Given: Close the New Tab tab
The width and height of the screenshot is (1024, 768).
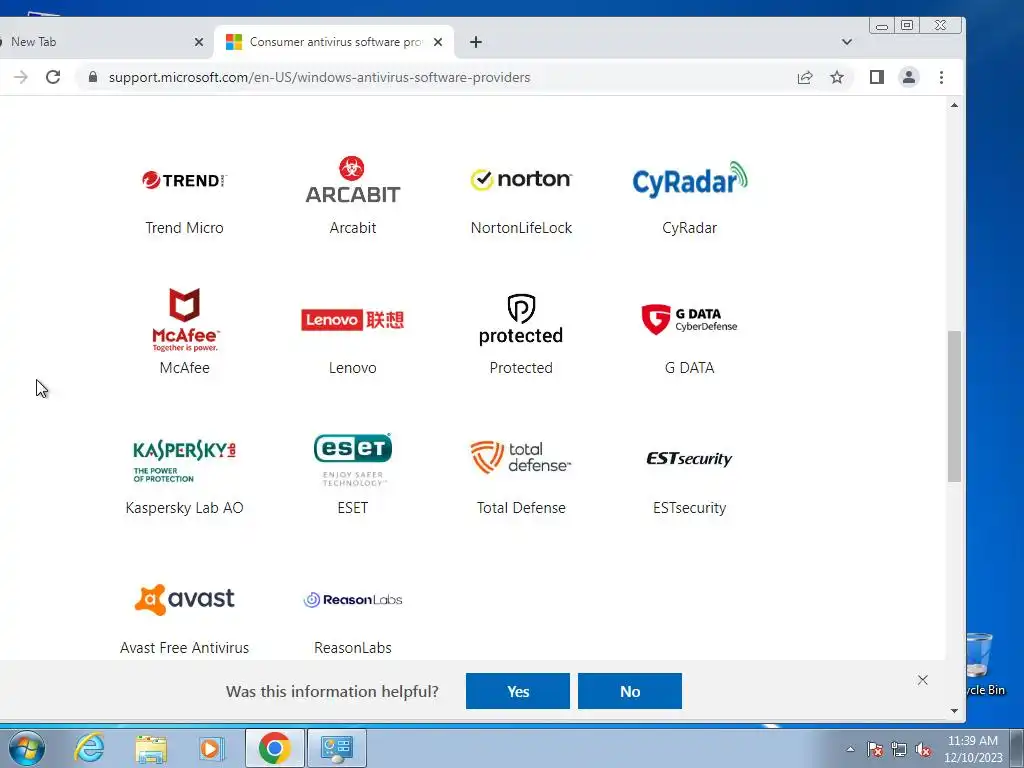Looking at the screenshot, I should coord(199,42).
